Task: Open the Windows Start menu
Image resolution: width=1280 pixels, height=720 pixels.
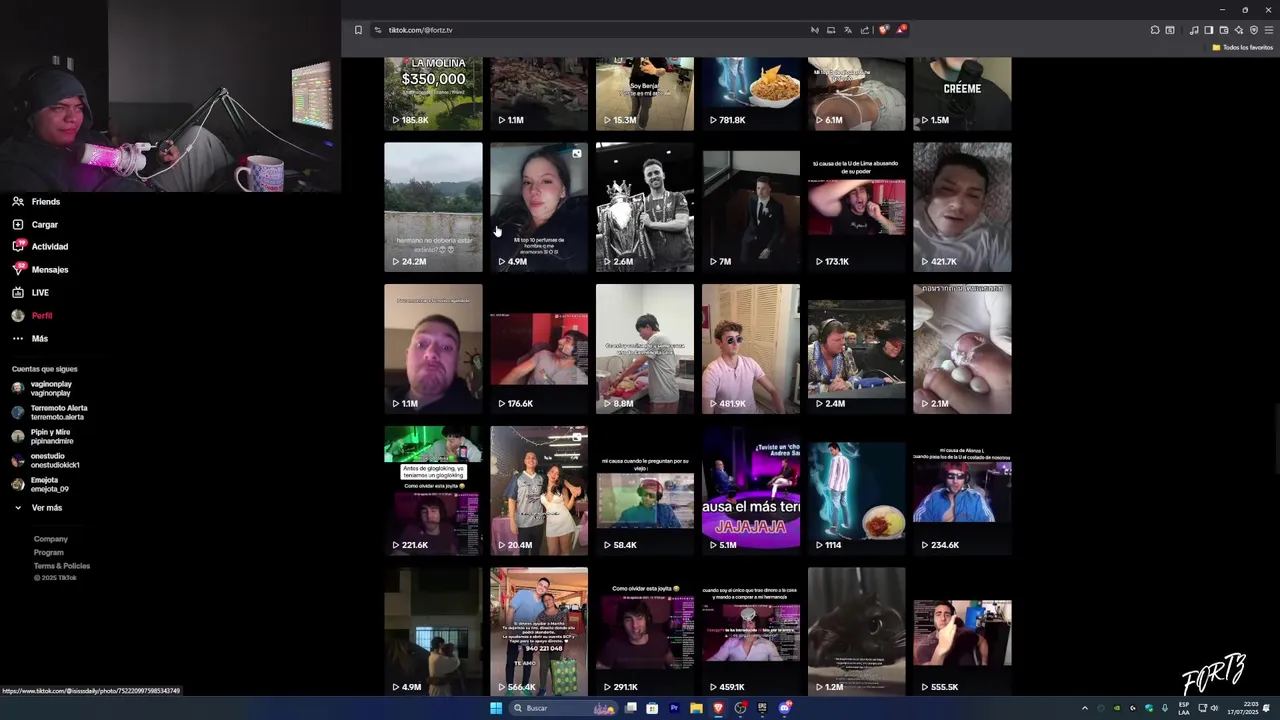Action: tap(496, 708)
